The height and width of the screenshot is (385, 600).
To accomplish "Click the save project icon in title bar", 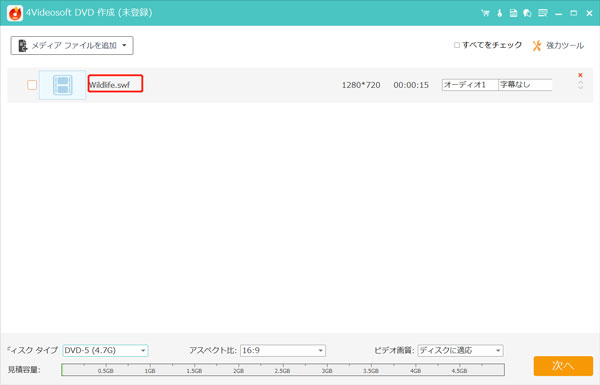I will 514,13.
